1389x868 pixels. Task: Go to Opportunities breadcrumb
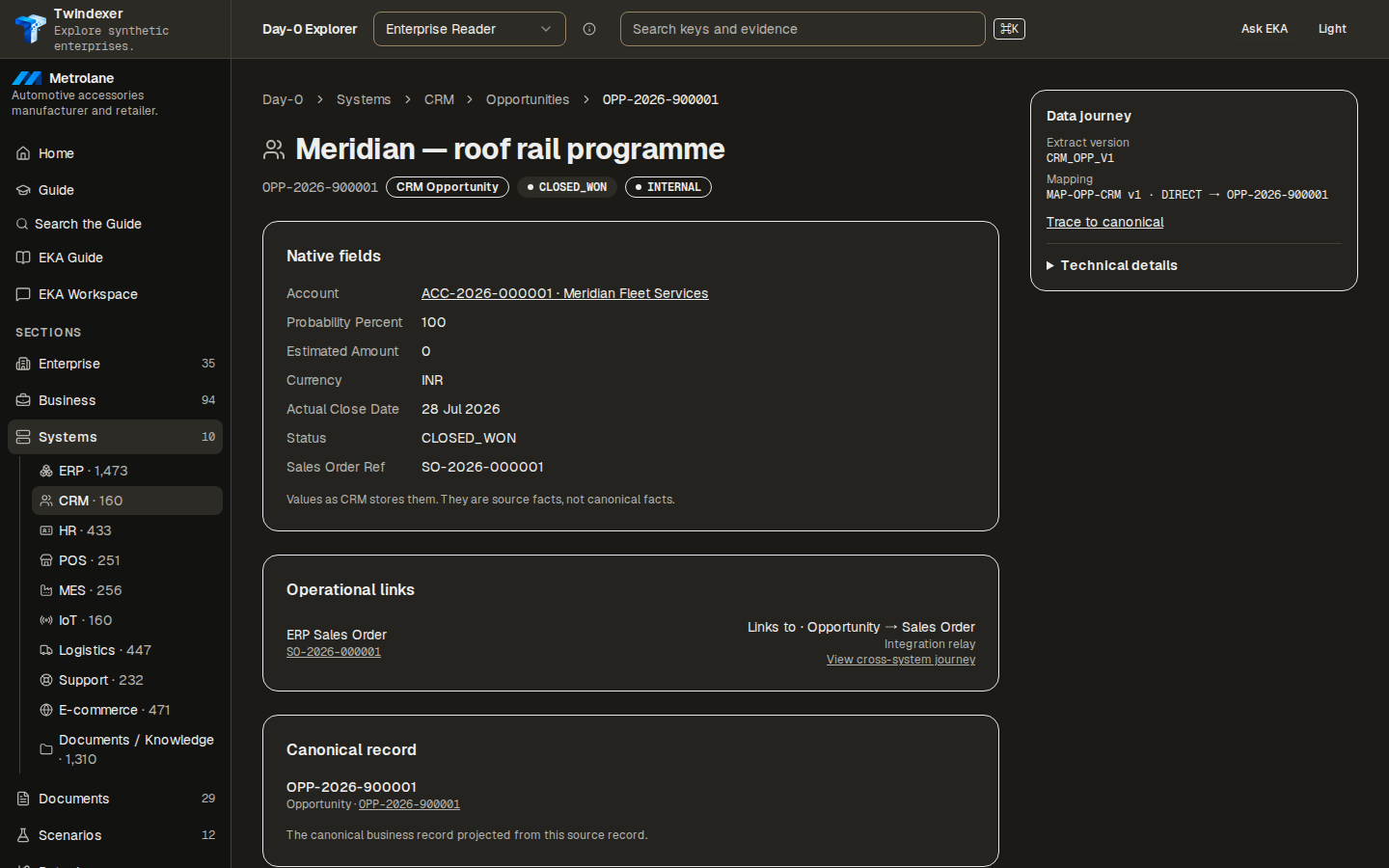[528, 99]
